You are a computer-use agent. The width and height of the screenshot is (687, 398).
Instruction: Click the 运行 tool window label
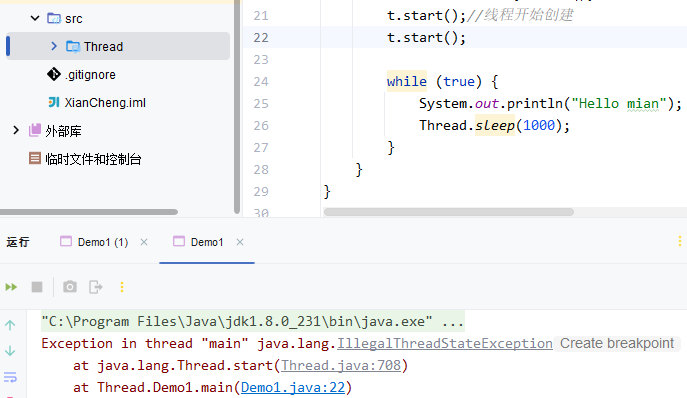coord(18,242)
